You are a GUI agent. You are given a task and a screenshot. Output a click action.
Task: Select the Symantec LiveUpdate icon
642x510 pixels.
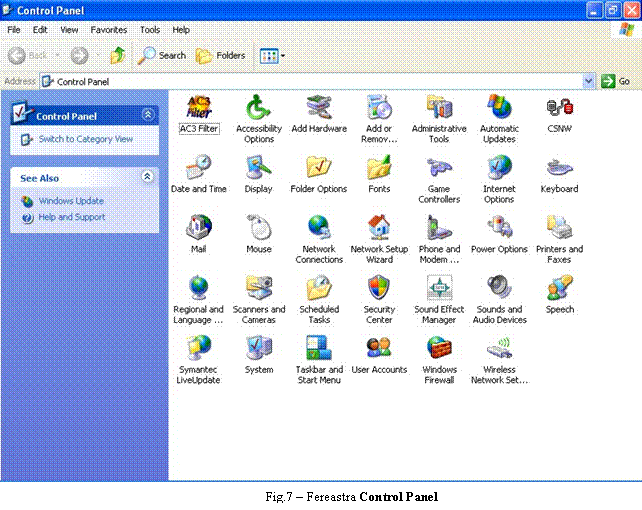pyautogui.click(x=198, y=348)
